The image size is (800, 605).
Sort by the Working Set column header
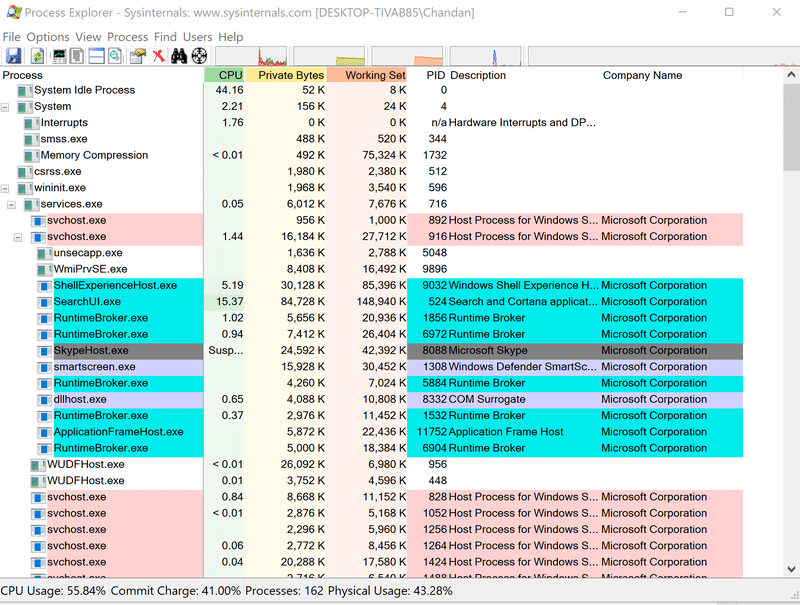(367, 75)
